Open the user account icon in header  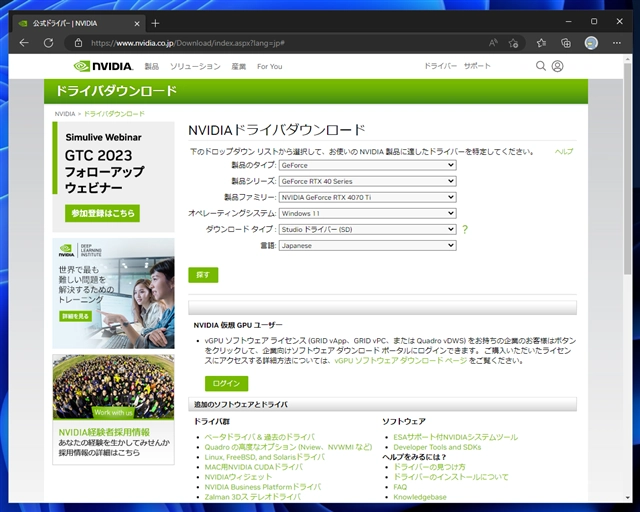tap(558, 66)
